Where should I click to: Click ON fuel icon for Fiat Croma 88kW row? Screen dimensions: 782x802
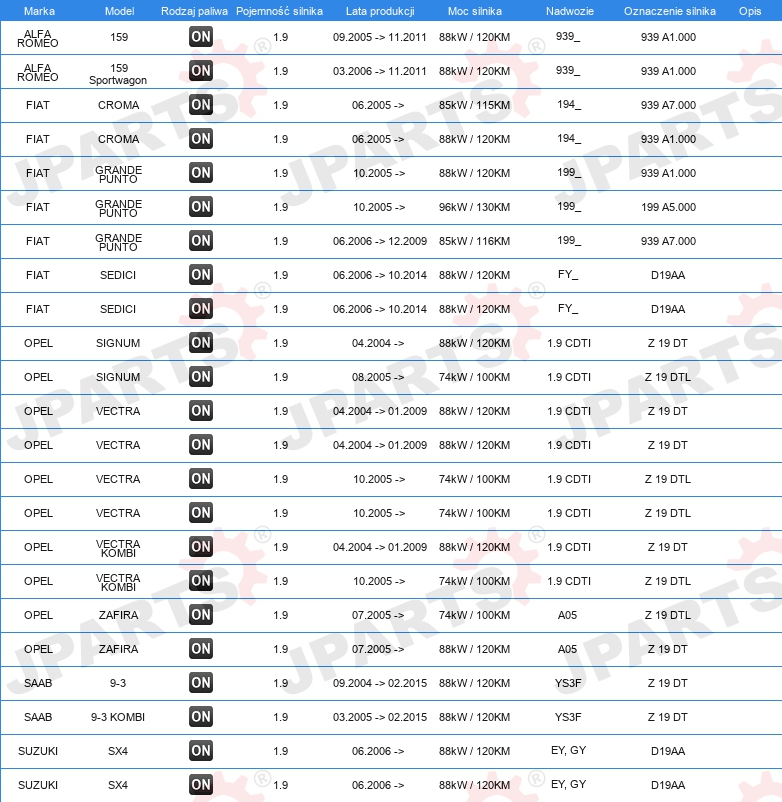pyautogui.click(x=200, y=139)
